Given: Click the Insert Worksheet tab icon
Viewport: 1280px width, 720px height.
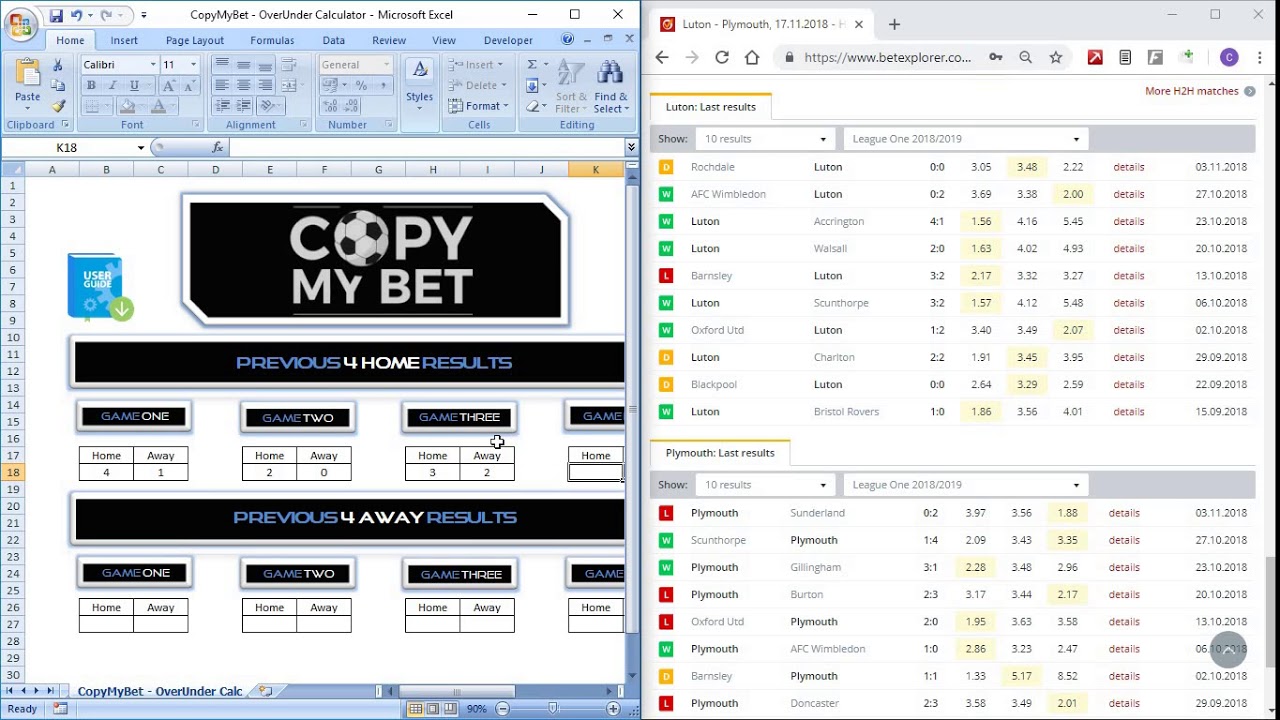Looking at the screenshot, I should point(265,691).
